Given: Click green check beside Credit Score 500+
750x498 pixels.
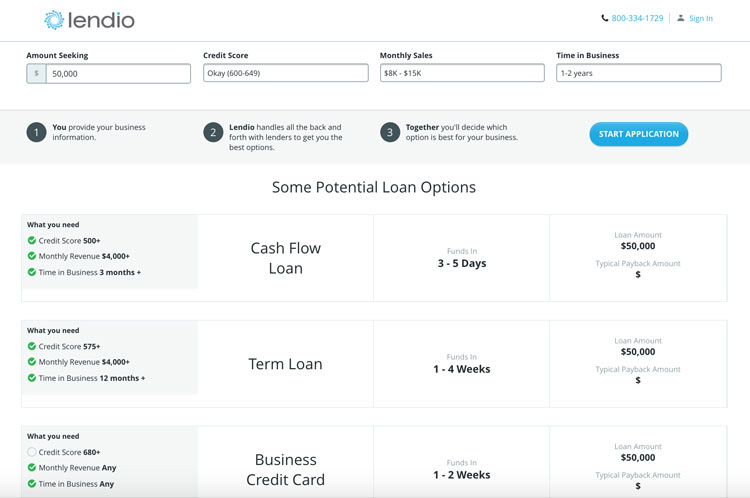Looking at the screenshot, I should tap(32, 240).
